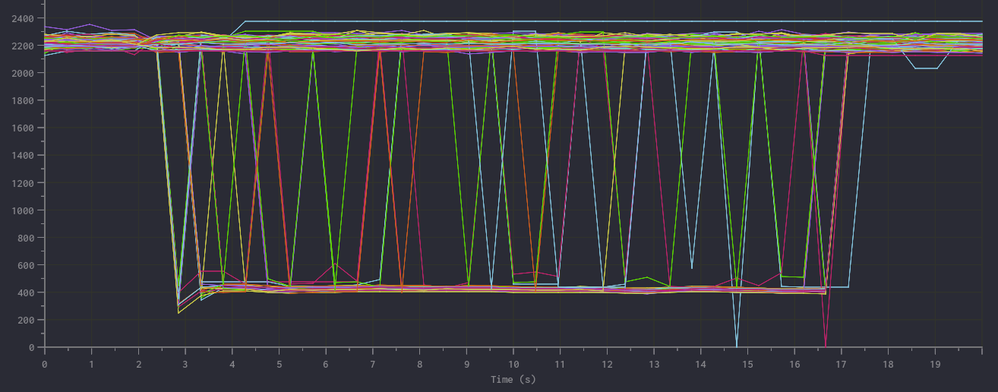The image size is (998, 392).
Task: Click the 4 tick label on time axis
Action: click(232, 365)
